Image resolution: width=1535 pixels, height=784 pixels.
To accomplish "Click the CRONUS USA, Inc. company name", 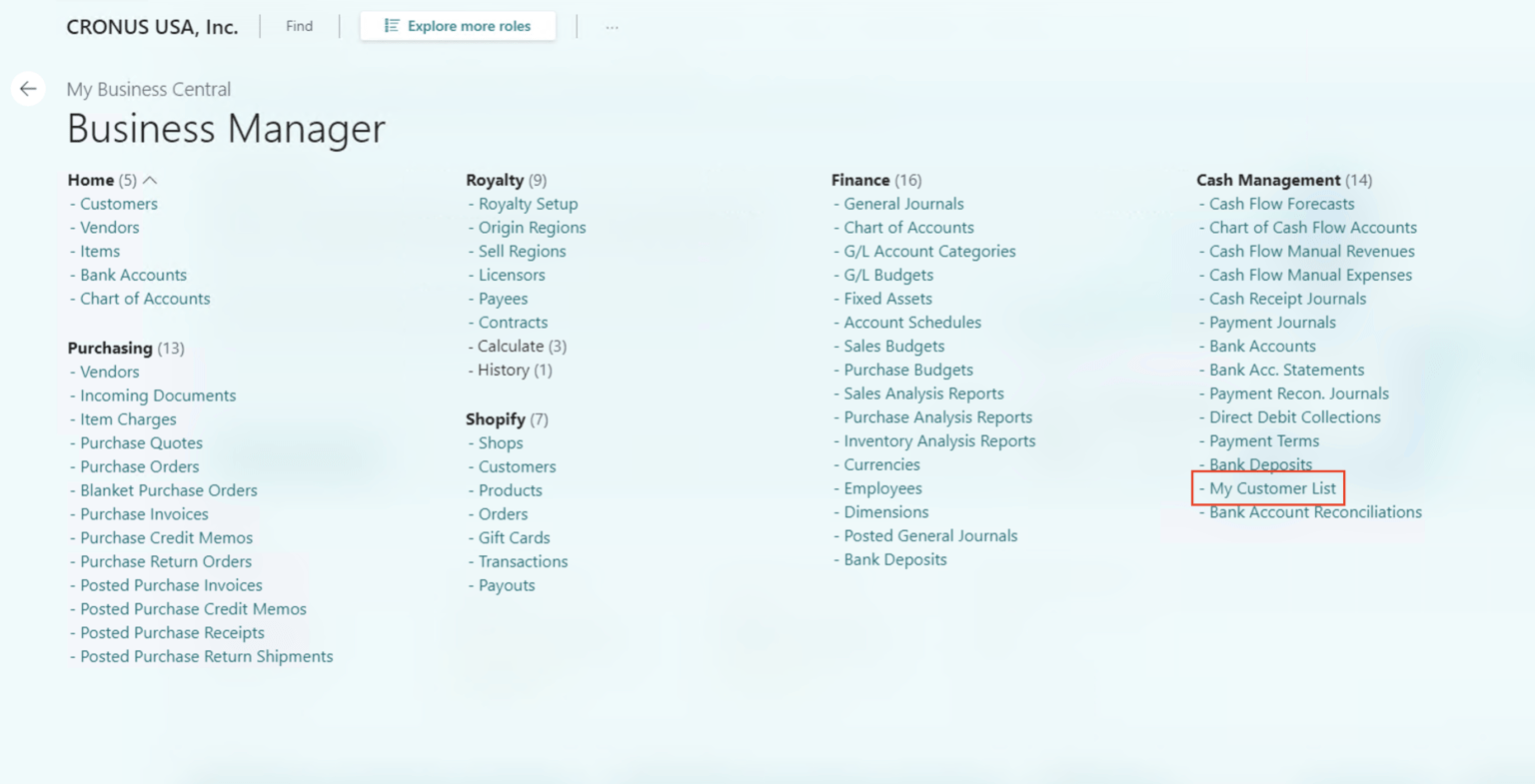I will [151, 27].
